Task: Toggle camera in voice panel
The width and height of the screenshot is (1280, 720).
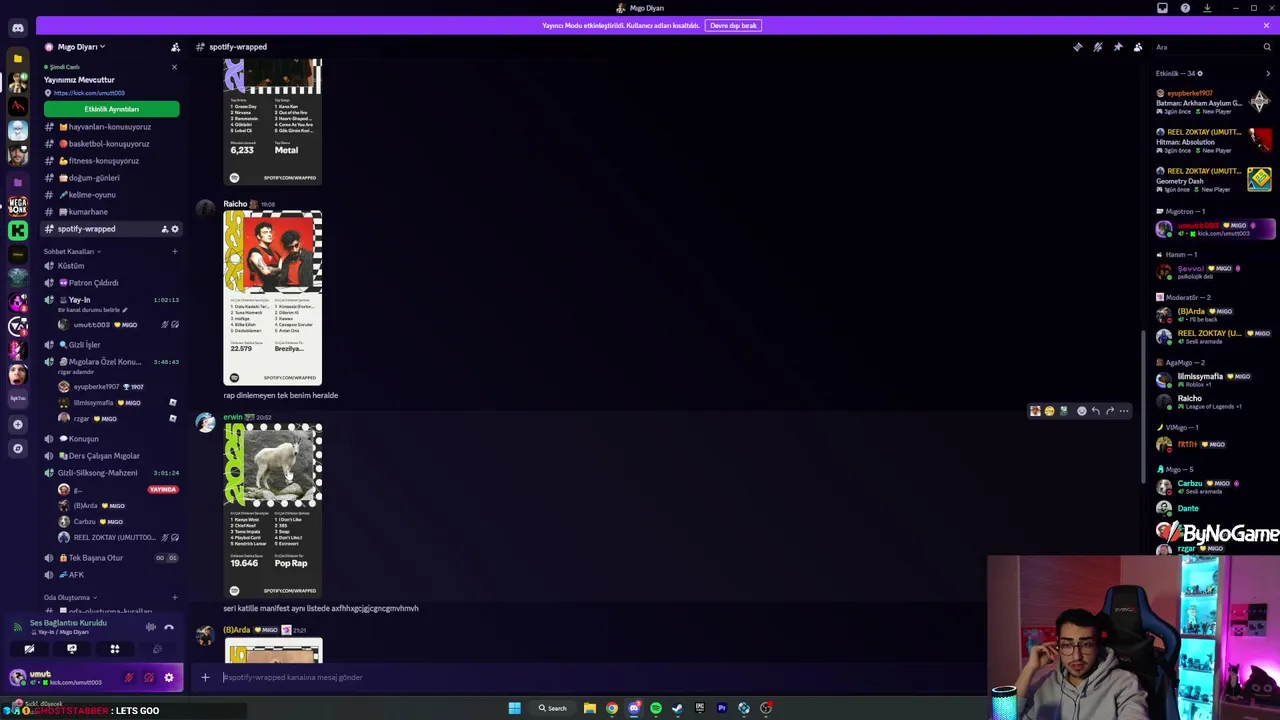Action: point(29,649)
